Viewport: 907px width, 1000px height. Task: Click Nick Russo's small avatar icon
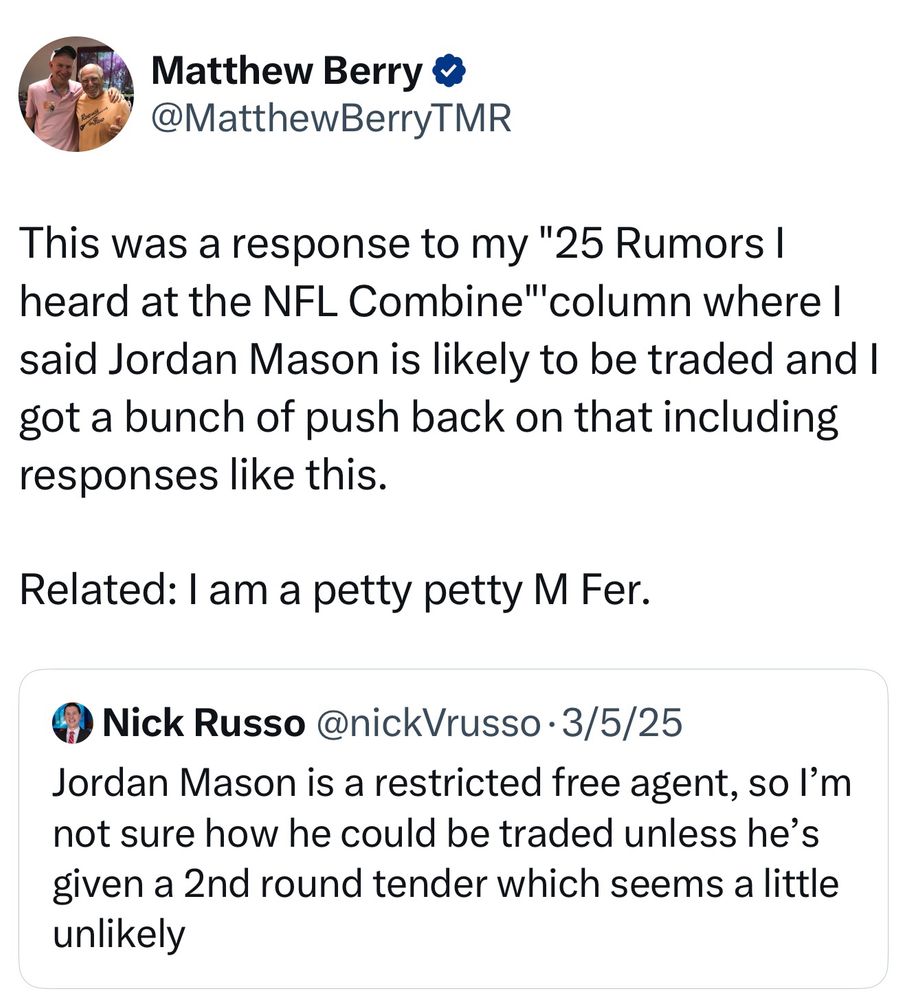pyautogui.click(x=72, y=723)
